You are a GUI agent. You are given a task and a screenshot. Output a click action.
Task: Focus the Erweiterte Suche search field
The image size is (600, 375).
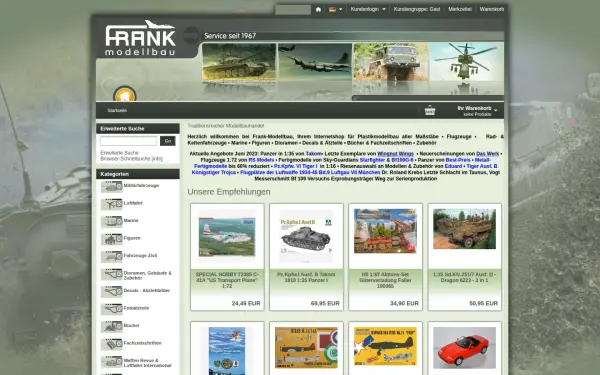(x=129, y=141)
